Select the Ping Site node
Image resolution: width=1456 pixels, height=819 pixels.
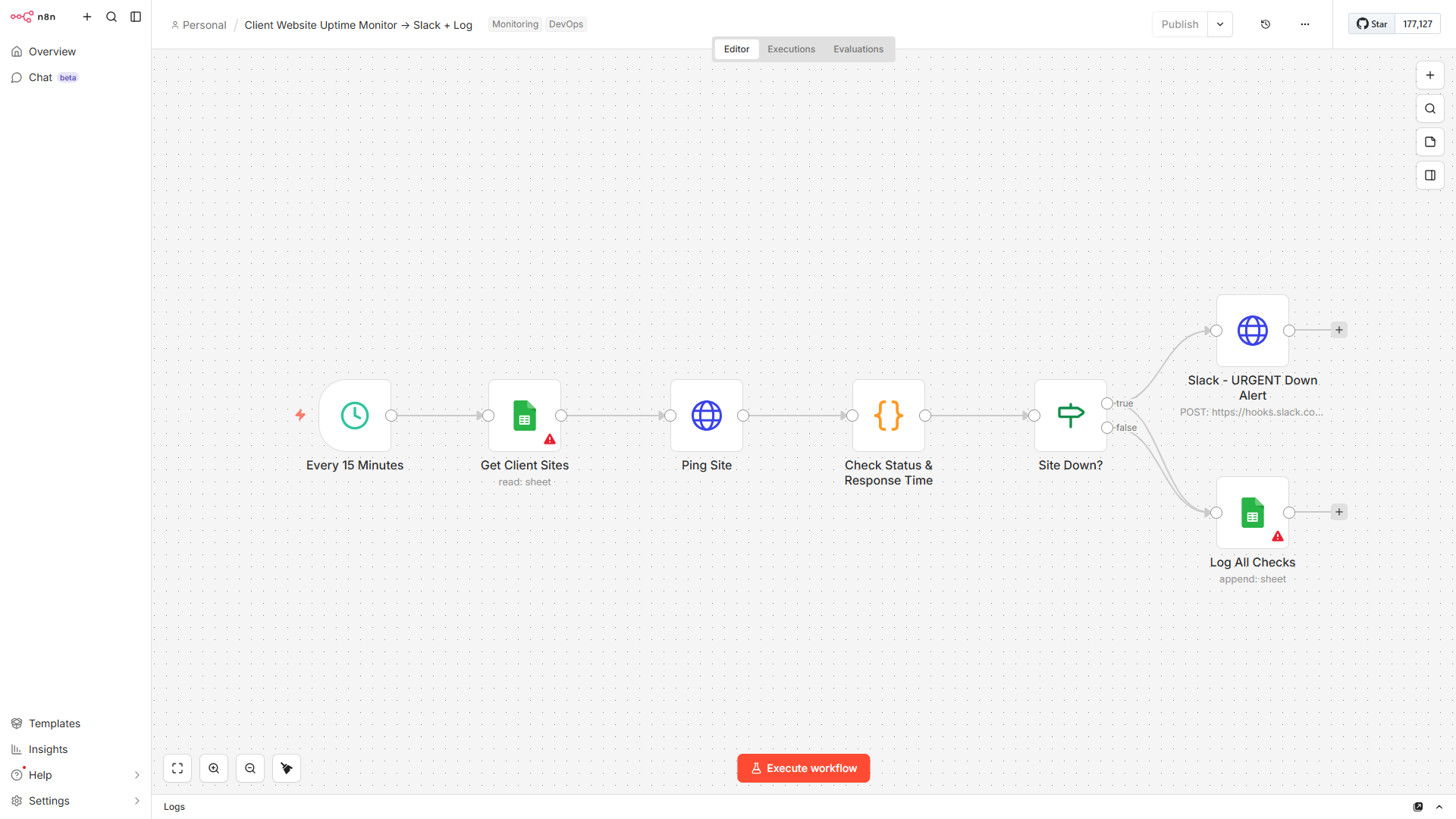(x=706, y=415)
